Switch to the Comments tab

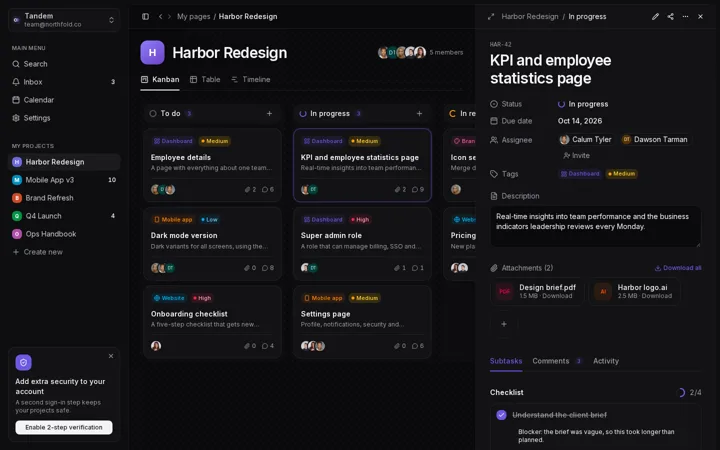[557, 361]
